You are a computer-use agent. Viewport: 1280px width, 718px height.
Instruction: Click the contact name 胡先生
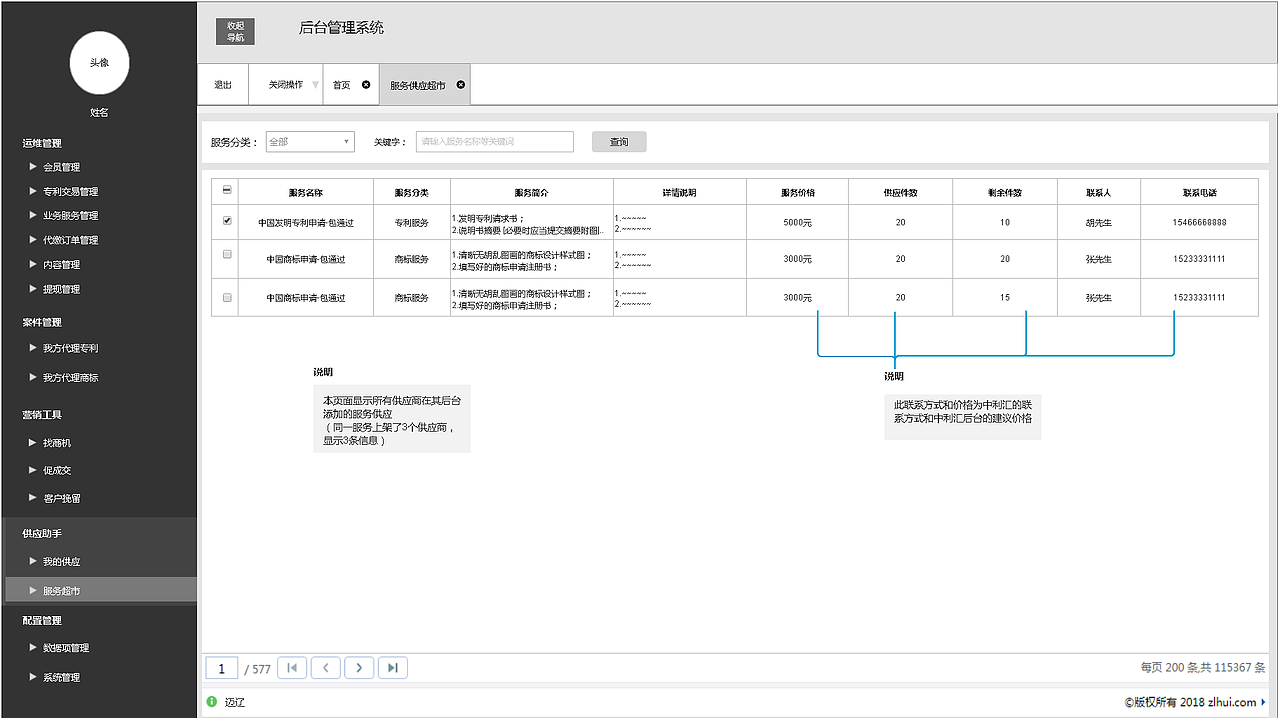pos(1099,222)
